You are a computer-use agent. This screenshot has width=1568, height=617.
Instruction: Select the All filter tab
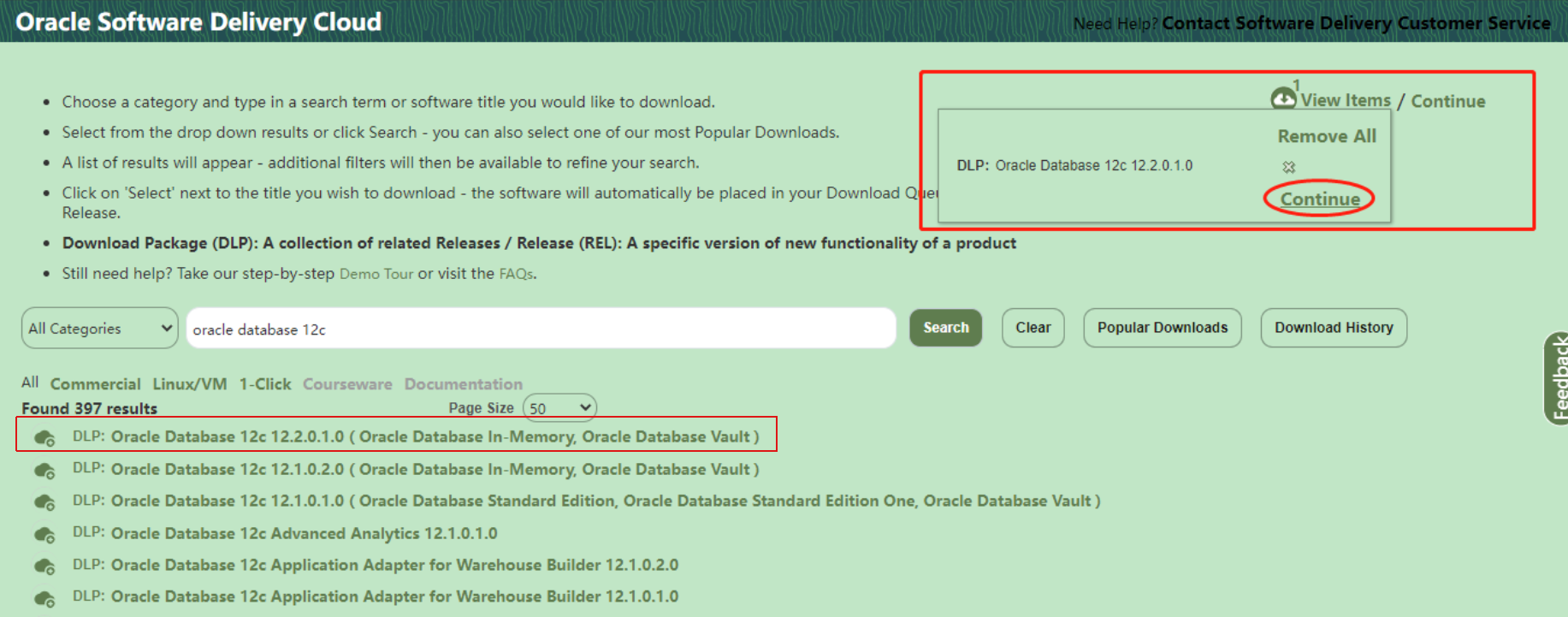point(30,383)
